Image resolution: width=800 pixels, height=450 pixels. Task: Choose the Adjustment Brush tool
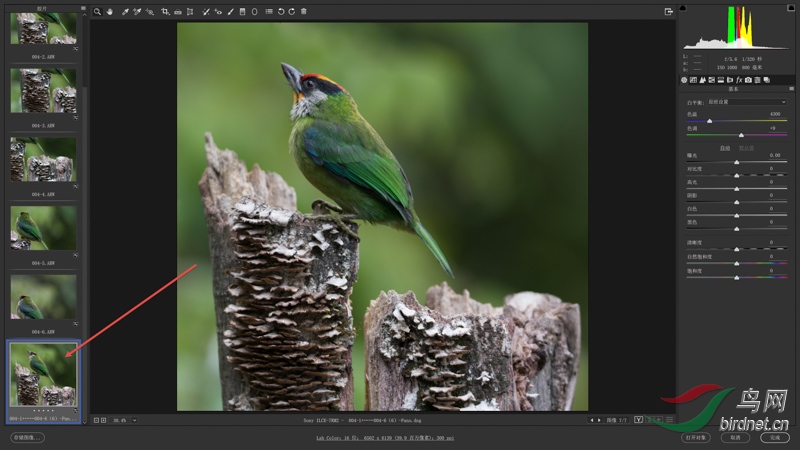pos(229,11)
